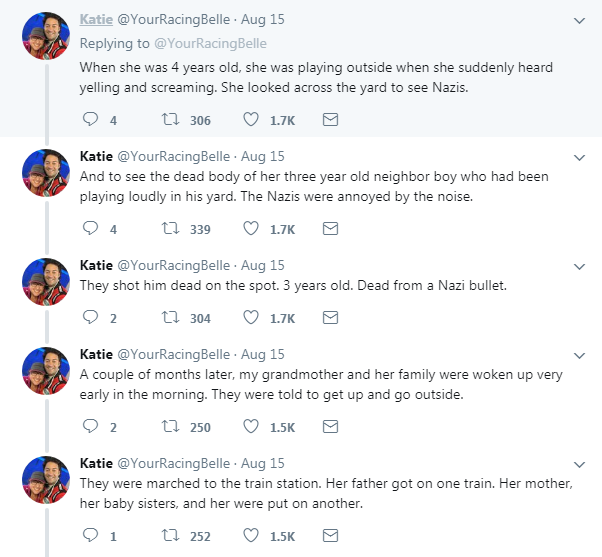
Task: Click Katie's avatar on the 'Nazi bullet' tweet
Action: pos(44,281)
